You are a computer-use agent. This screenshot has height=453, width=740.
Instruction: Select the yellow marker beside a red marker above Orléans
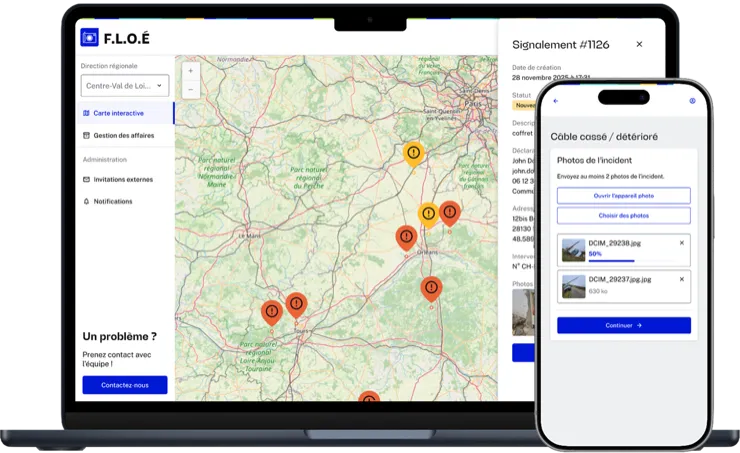[428, 215]
